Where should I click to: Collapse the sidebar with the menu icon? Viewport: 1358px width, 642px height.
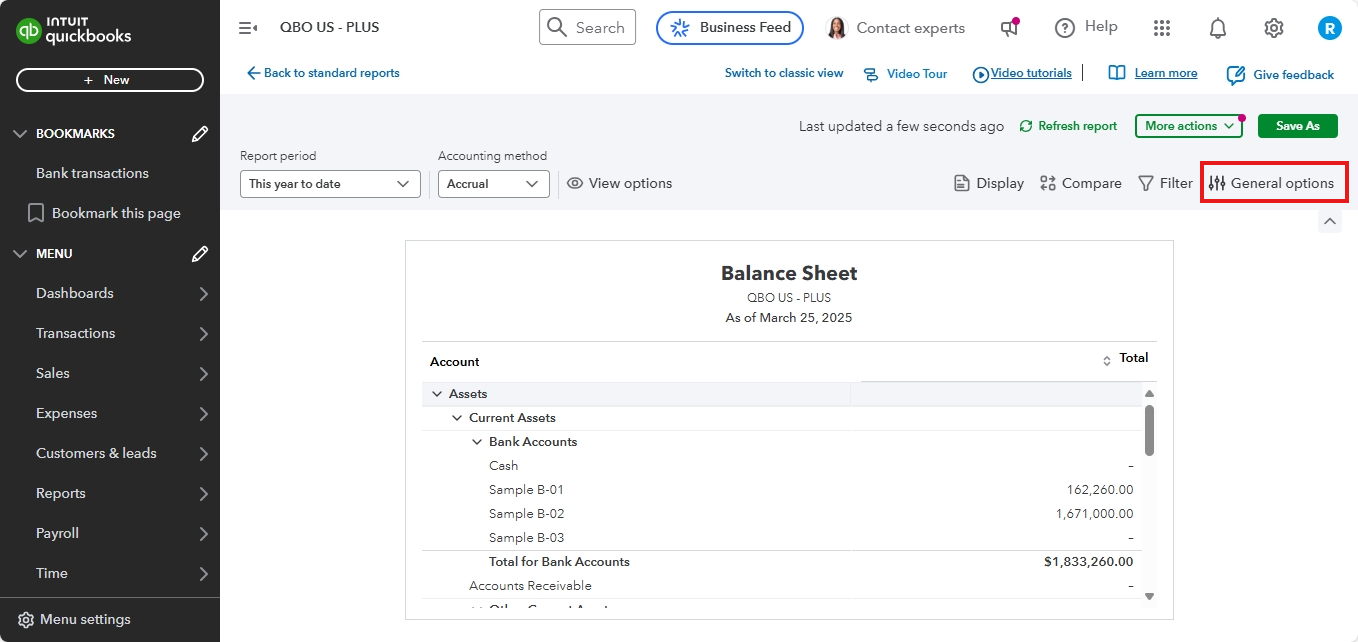(x=248, y=28)
